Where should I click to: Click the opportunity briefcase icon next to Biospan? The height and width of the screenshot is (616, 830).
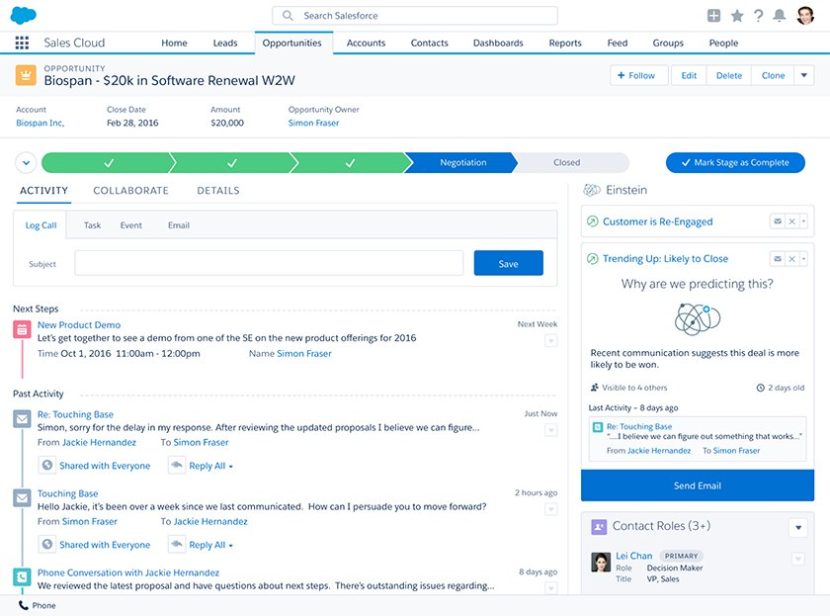coord(25,72)
